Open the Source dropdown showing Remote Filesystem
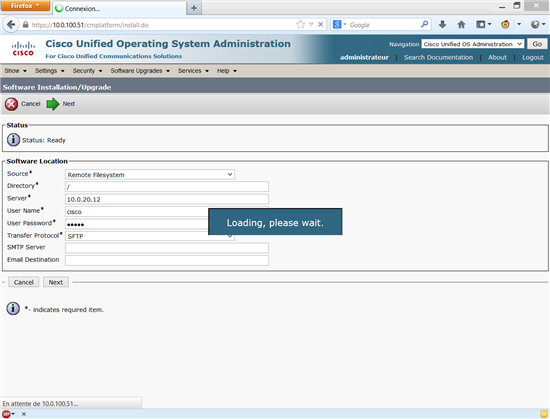 point(150,174)
